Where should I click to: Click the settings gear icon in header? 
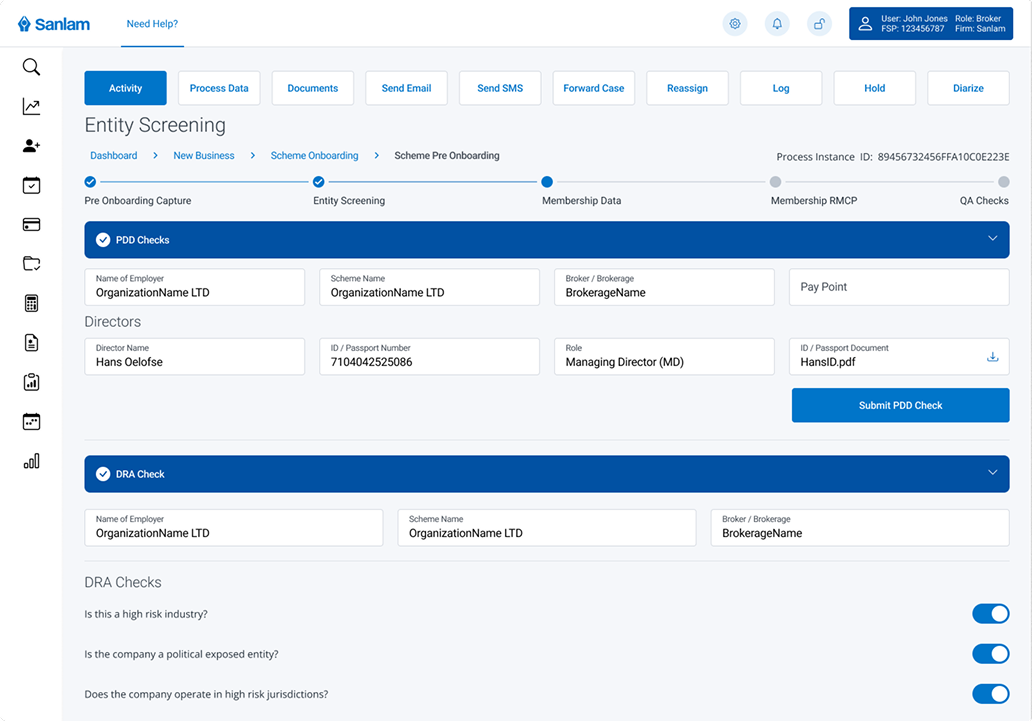(735, 24)
